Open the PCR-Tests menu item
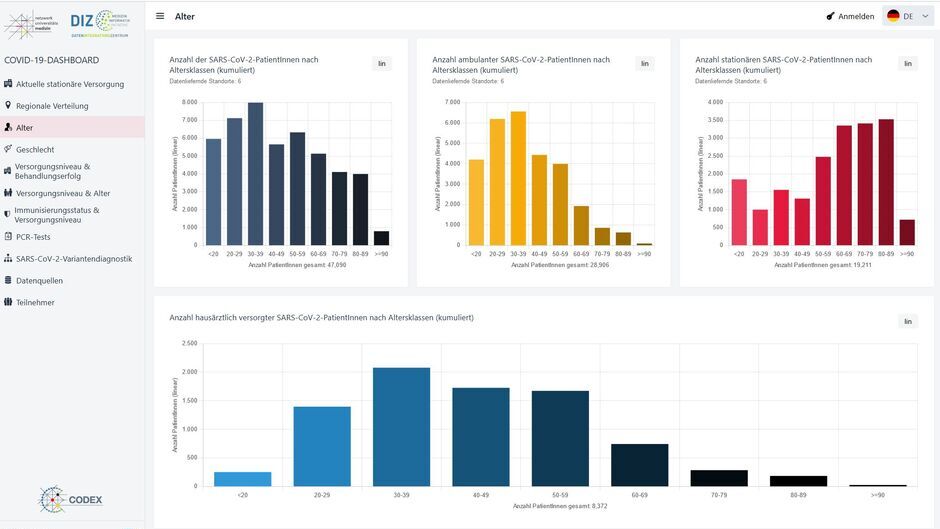 coord(72,237)
